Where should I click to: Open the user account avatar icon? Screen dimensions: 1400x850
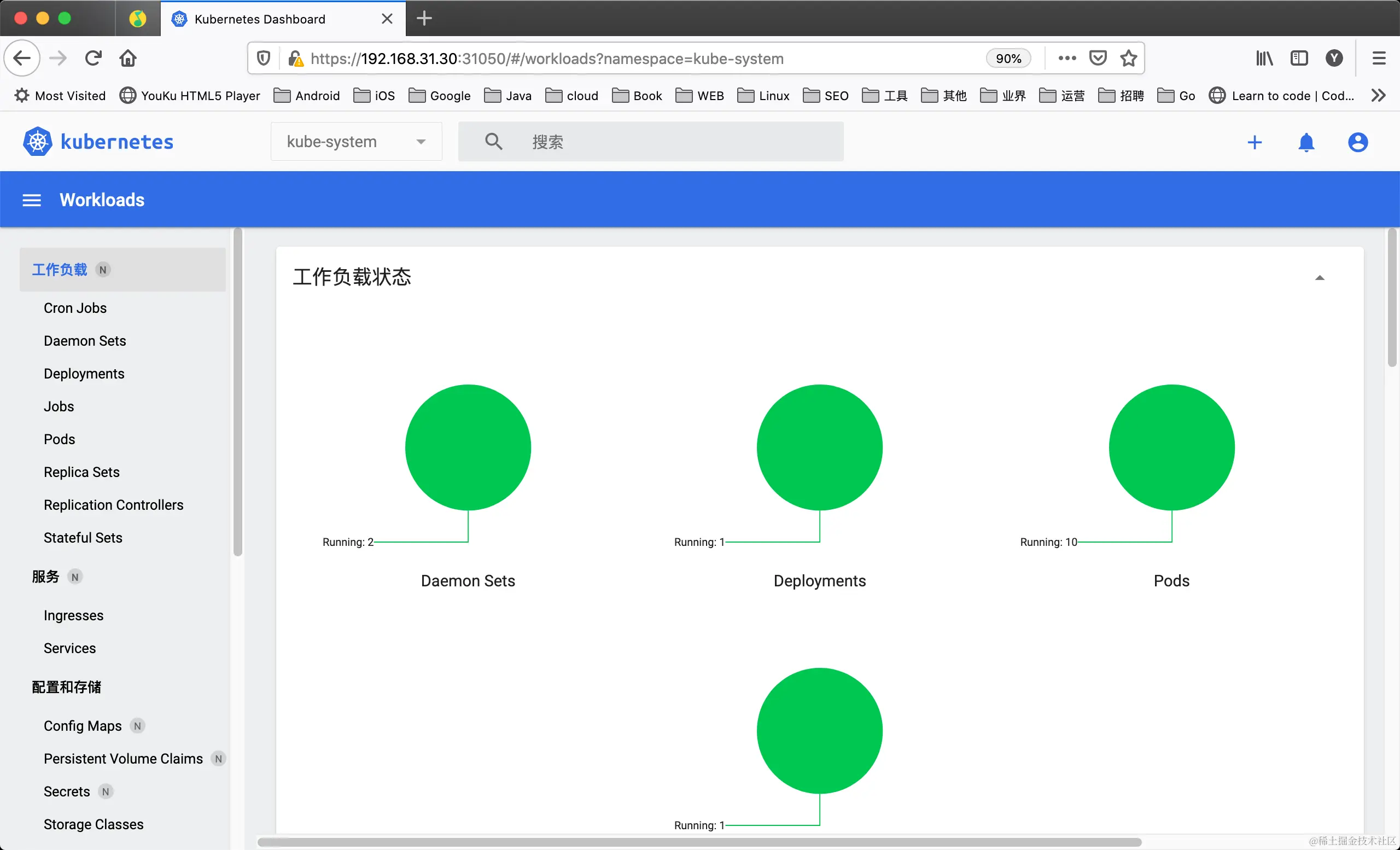(x=1357, y=142)
